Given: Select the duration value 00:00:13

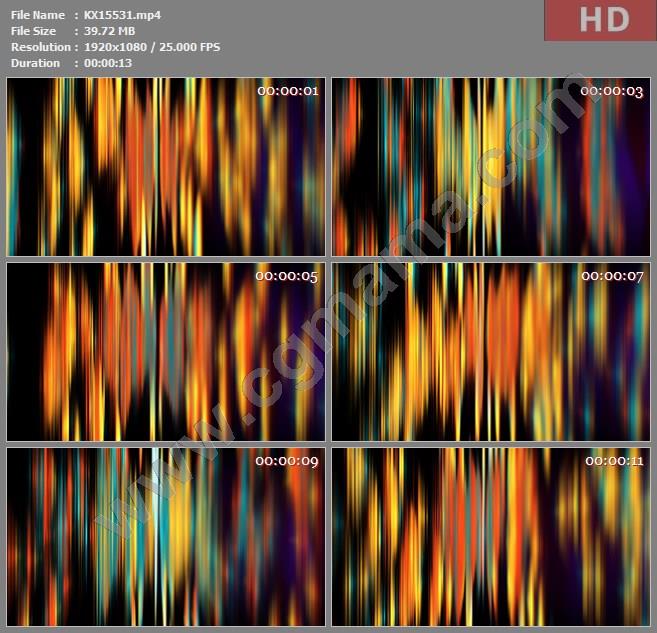Looking at the screenshot, I should (x=108, y=63).
